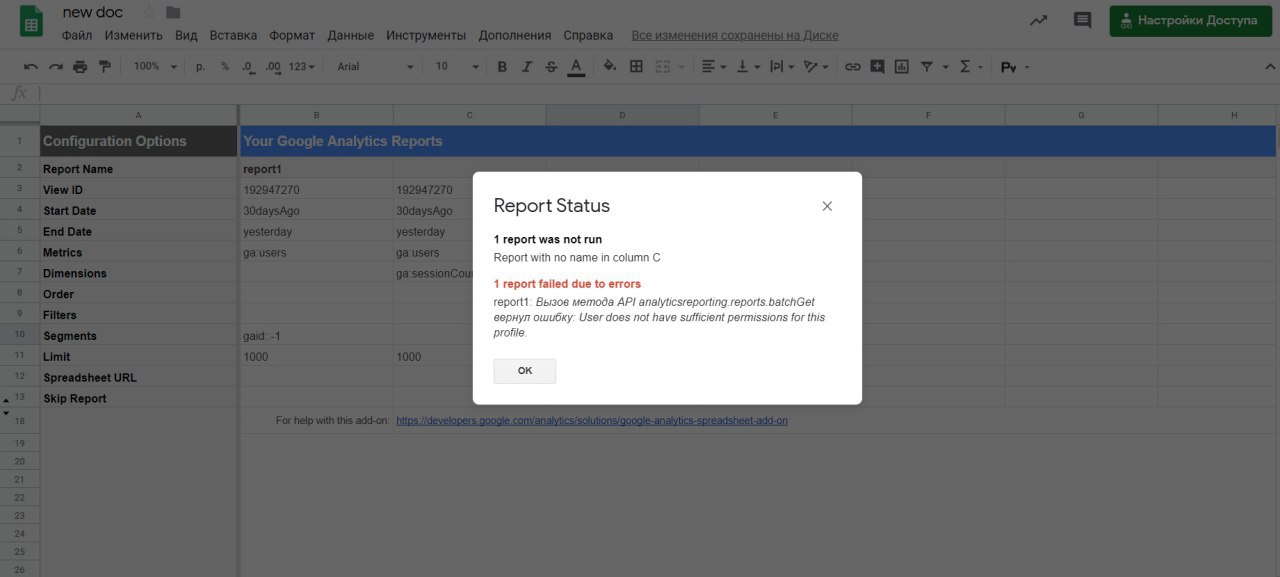Open the Arial font dropdown

(375, 67)
